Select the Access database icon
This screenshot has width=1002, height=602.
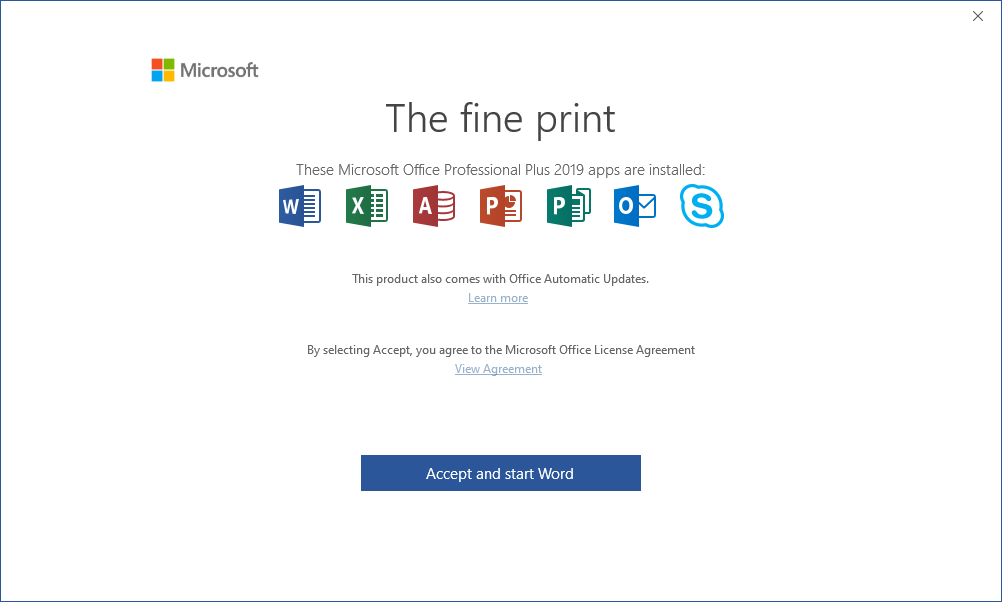coord(434,207)
